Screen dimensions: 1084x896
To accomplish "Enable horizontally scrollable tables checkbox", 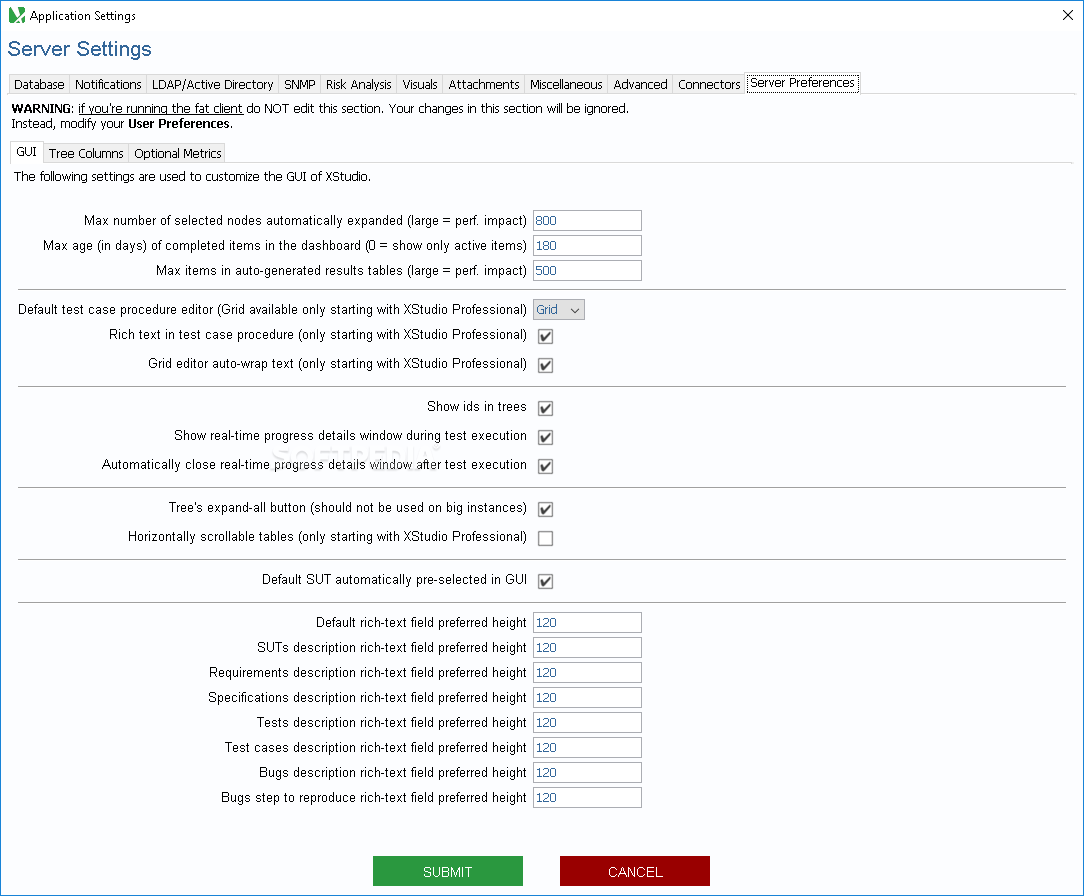I will point(545,538).
